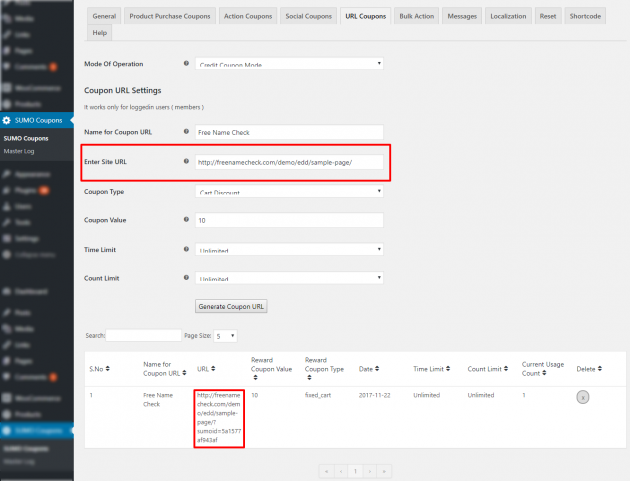Open the Page Size dropdown
The width and height of the screenshot is (630, 481).
click(x=225, y=336)
